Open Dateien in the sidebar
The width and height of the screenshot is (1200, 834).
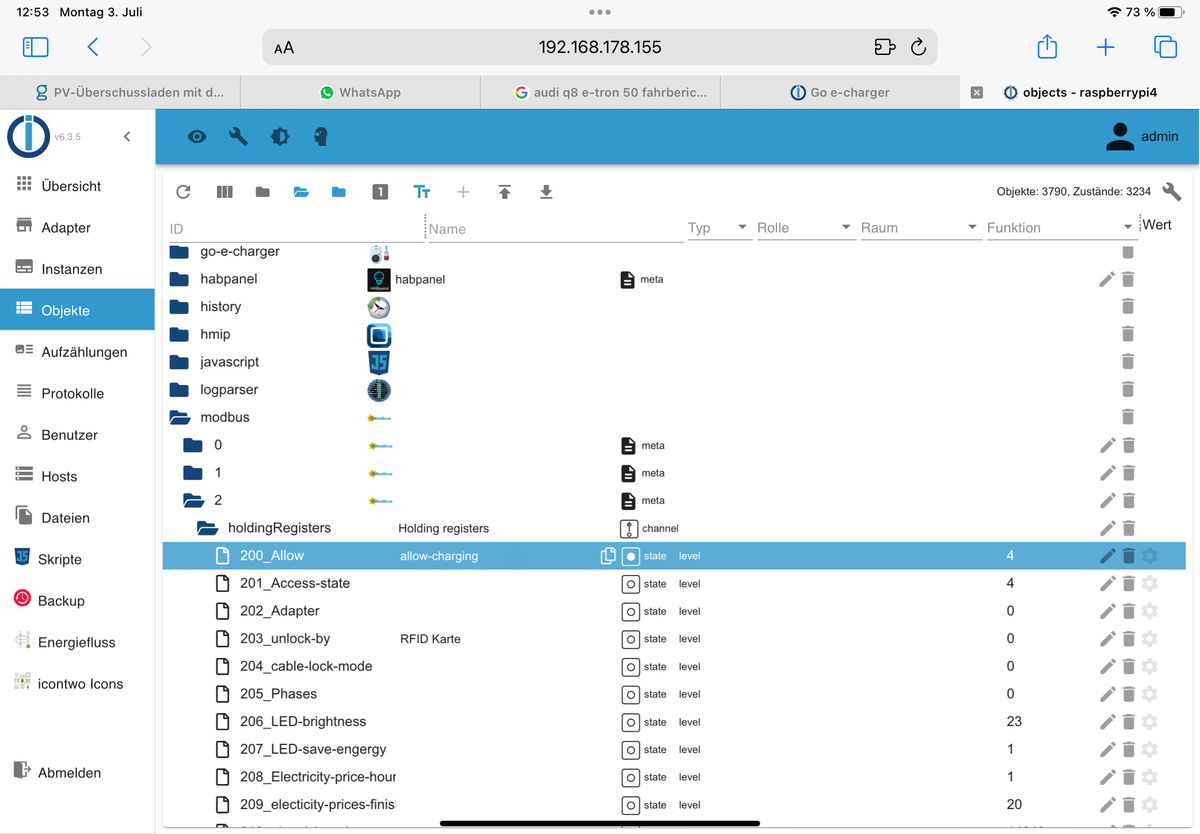coord(77,518)
